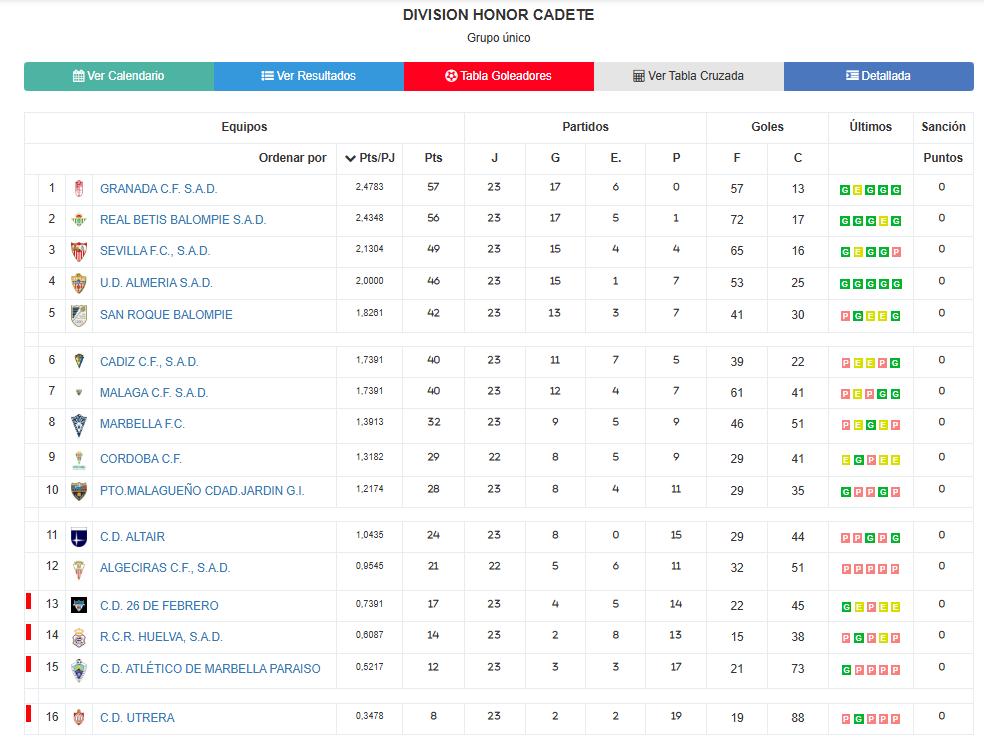Image resolution: width=984 pixels, height=744 pixels.
Task: Click the Granada C.F. team crest
Action: click(78, 189)
